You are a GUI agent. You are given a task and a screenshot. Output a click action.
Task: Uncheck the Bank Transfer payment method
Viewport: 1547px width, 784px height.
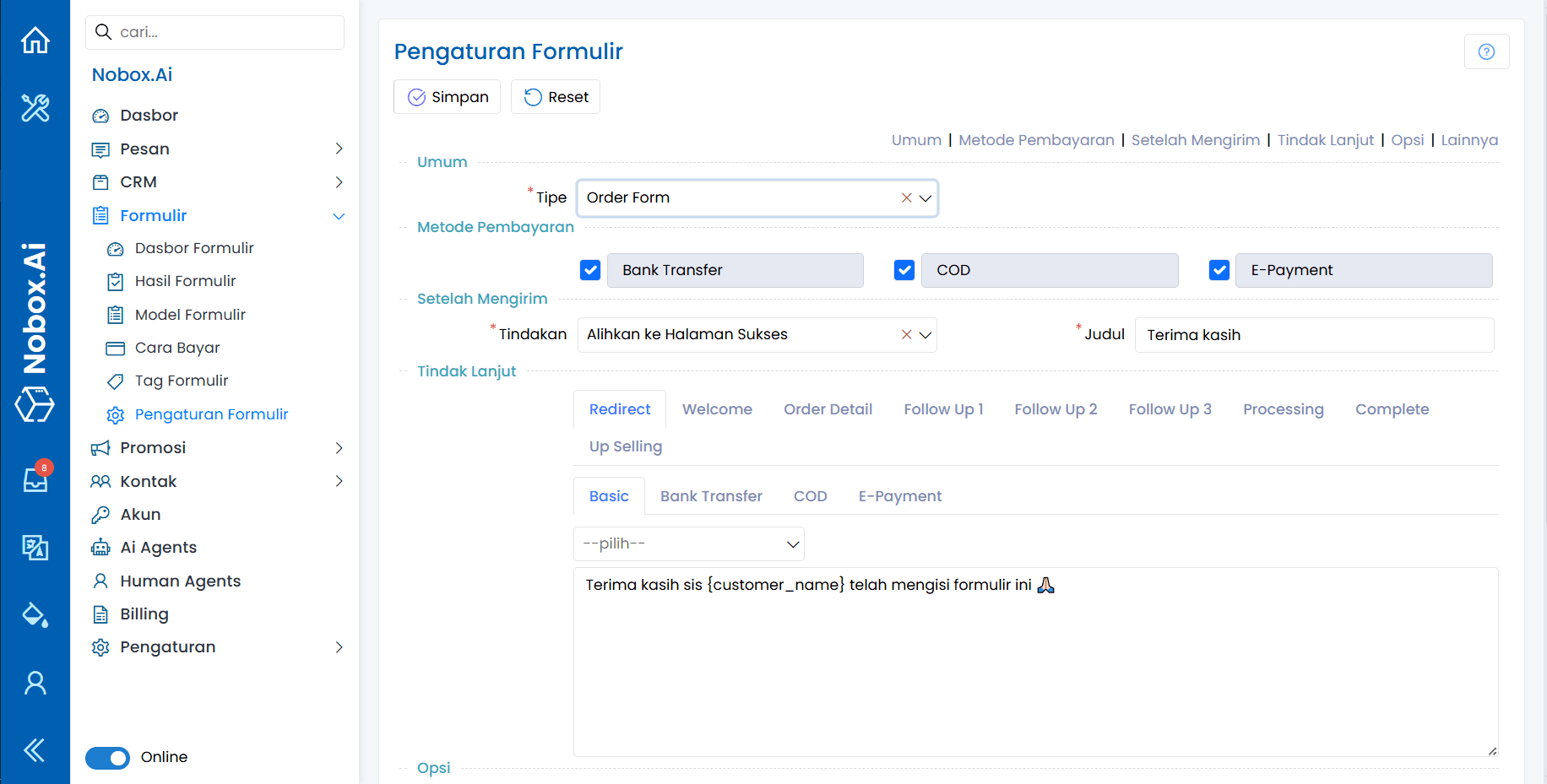click(x=589, y=270)
